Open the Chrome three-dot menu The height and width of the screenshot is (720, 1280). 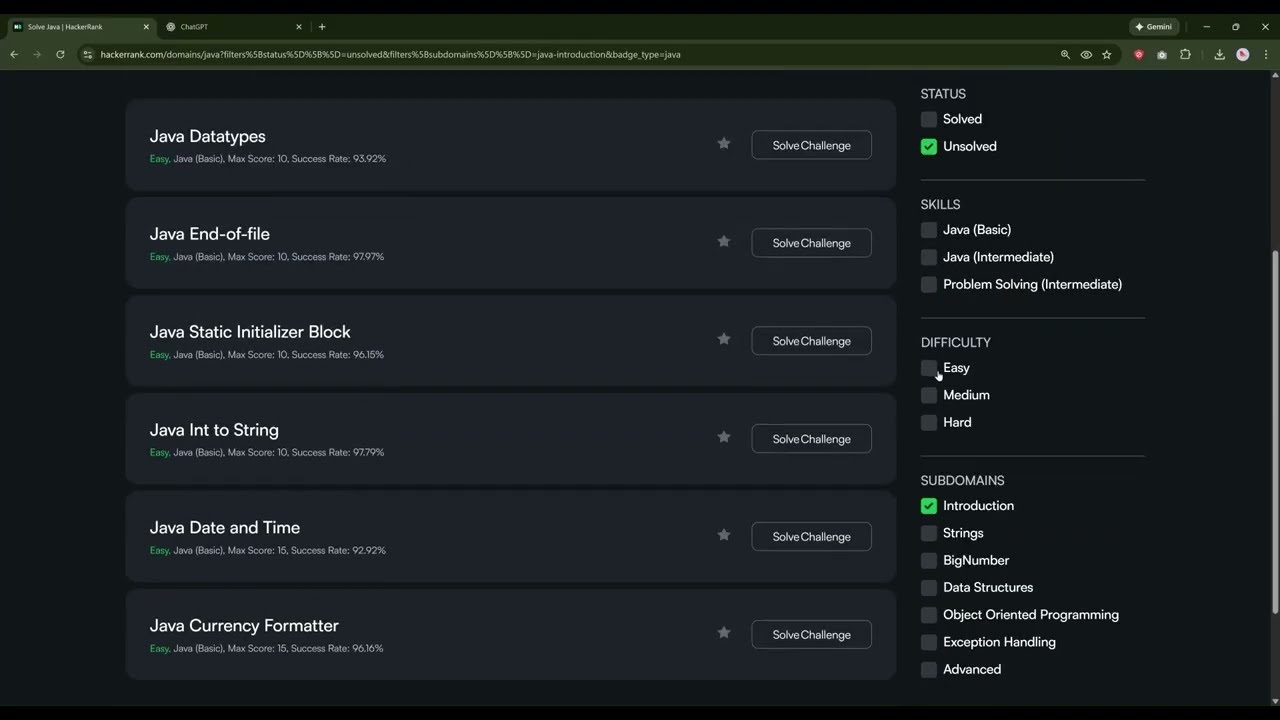pos(1266,54)
